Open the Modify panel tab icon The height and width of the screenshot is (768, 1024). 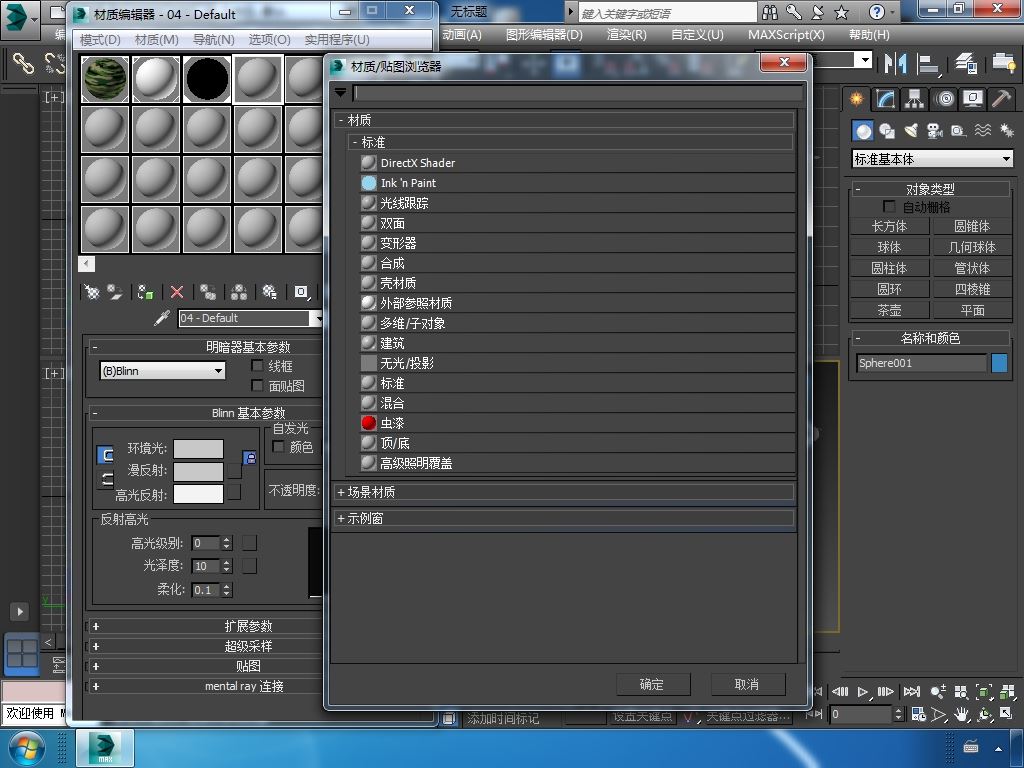[886, 99]
